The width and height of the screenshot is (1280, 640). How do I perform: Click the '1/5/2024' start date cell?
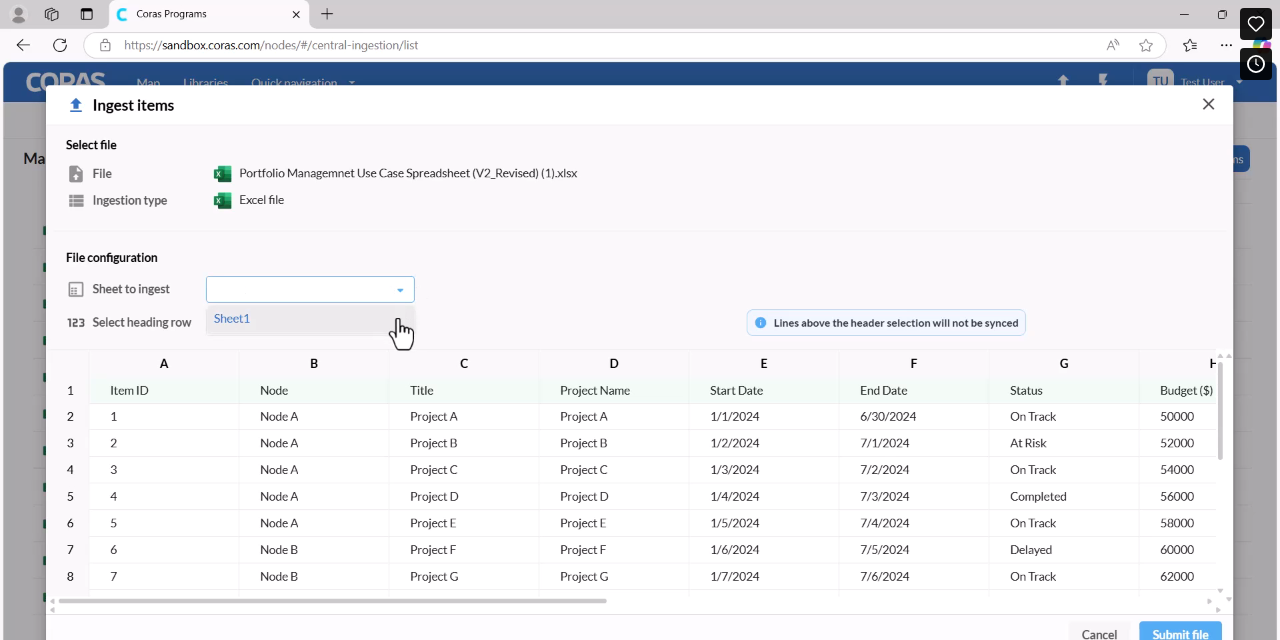coord(764,523)
